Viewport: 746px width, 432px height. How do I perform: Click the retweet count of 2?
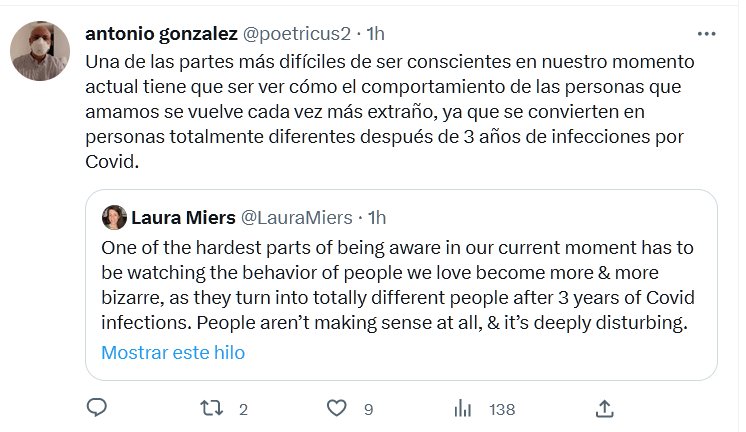tap(243, 409)
